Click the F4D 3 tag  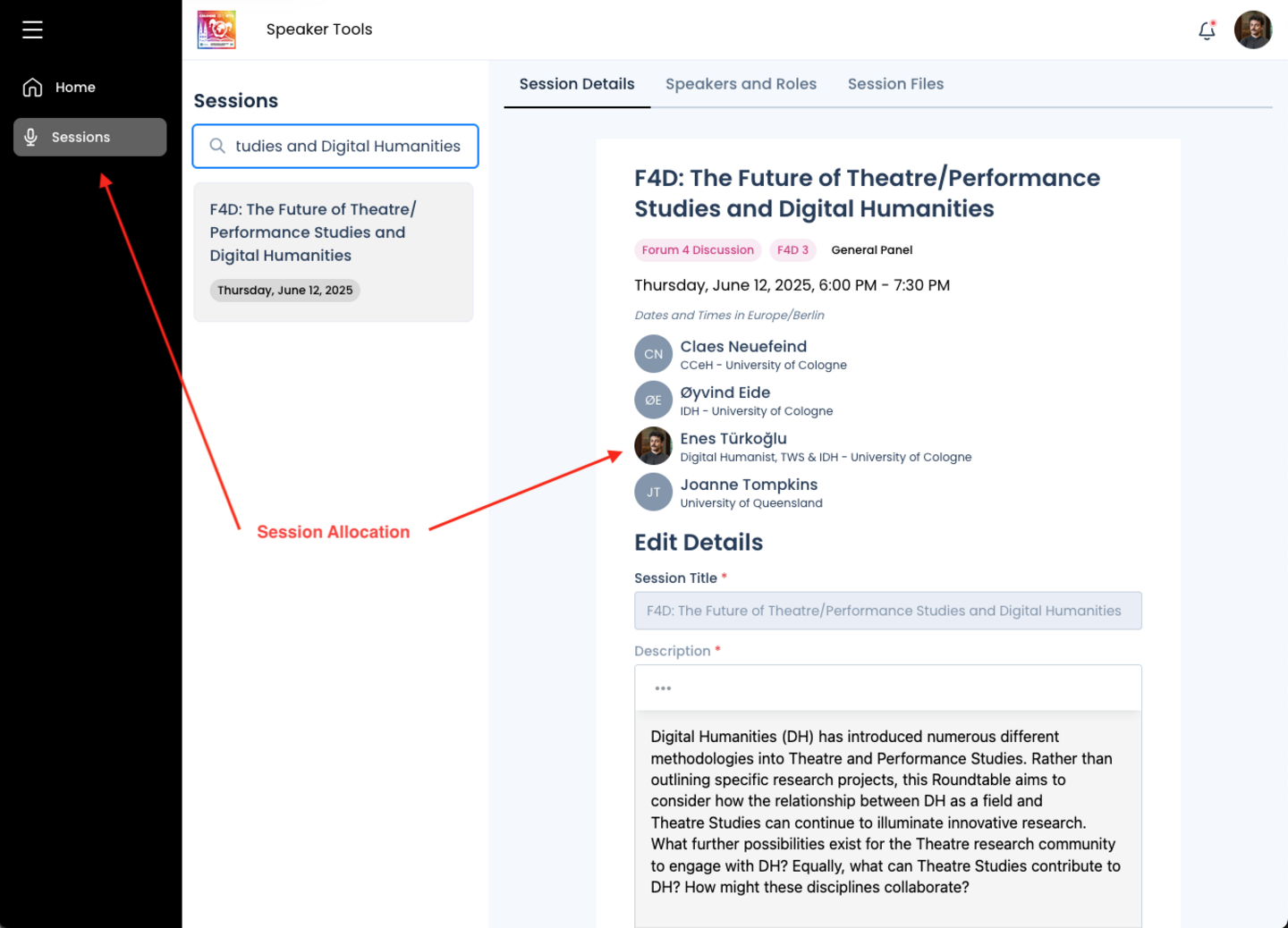point(792,250)
